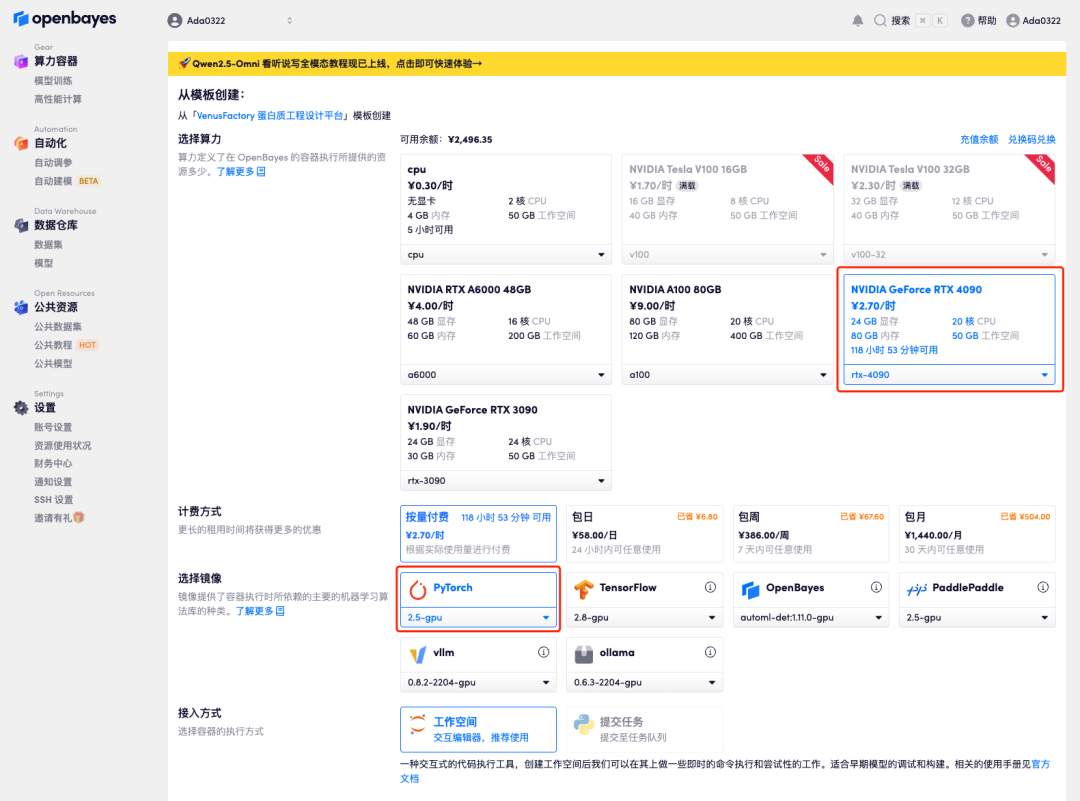Click the vllm image info icon
The height and width of the screenshot is (801, 1080).
(544, 652)
